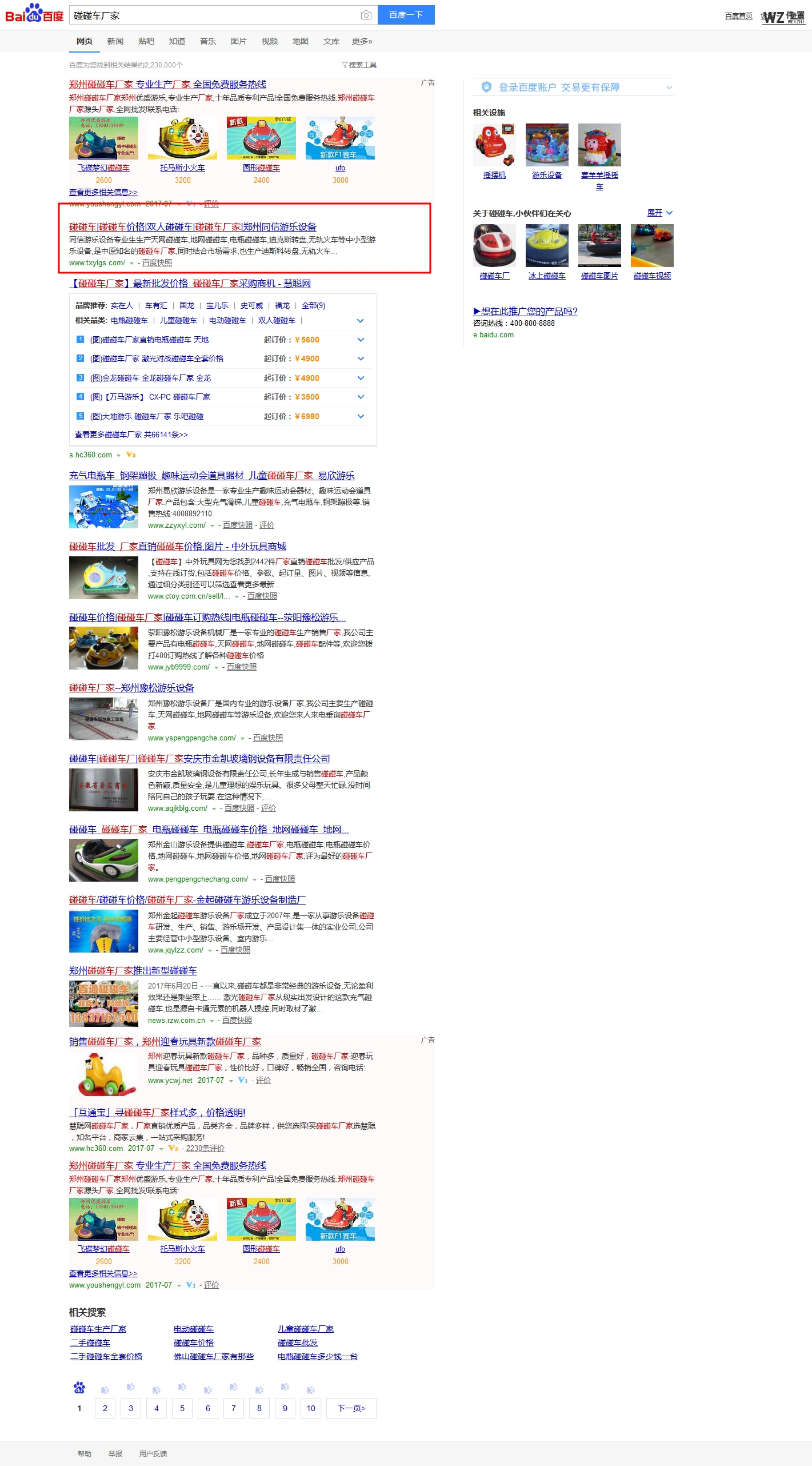Open the 新款F1赛车 ufo thumbnail in top ad

pyautogui.click(x=340, y=138)
